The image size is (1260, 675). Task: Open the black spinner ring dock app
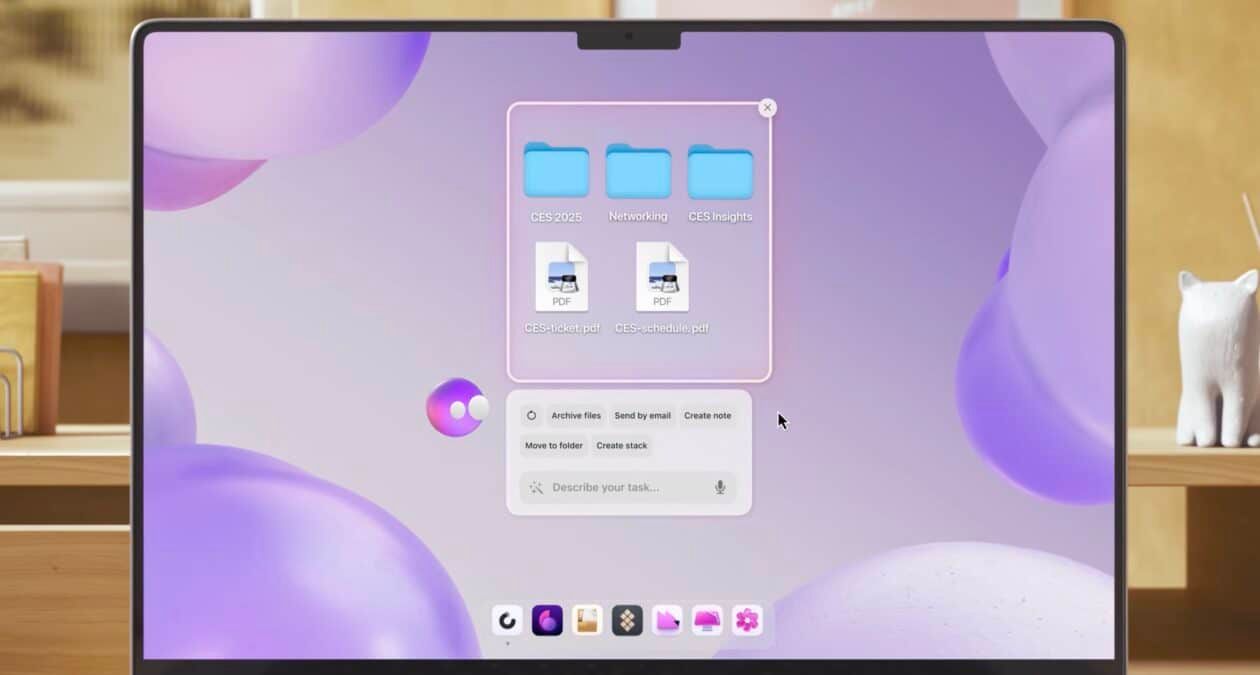point(507,620)
